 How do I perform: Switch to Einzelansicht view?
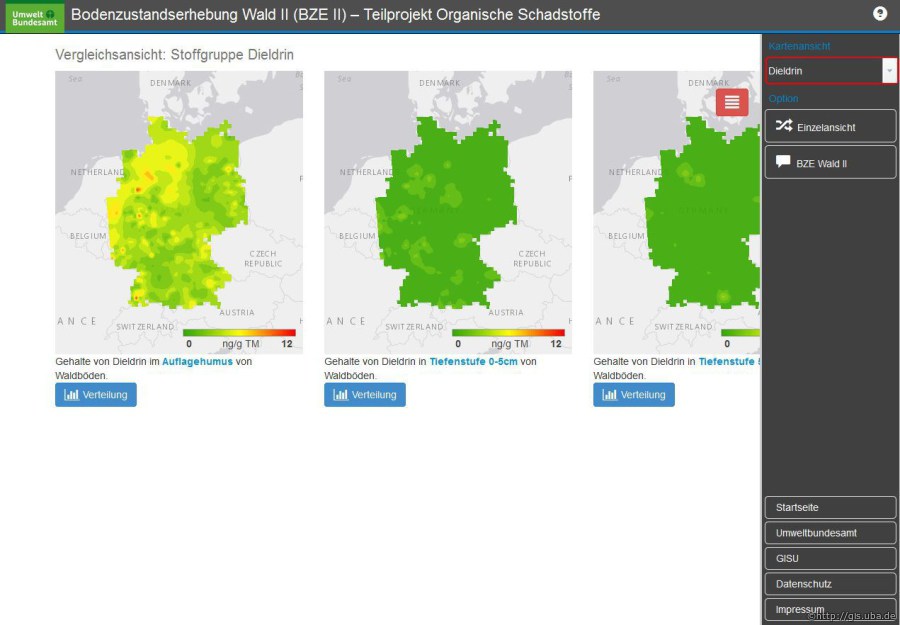[x=830, y=127]
